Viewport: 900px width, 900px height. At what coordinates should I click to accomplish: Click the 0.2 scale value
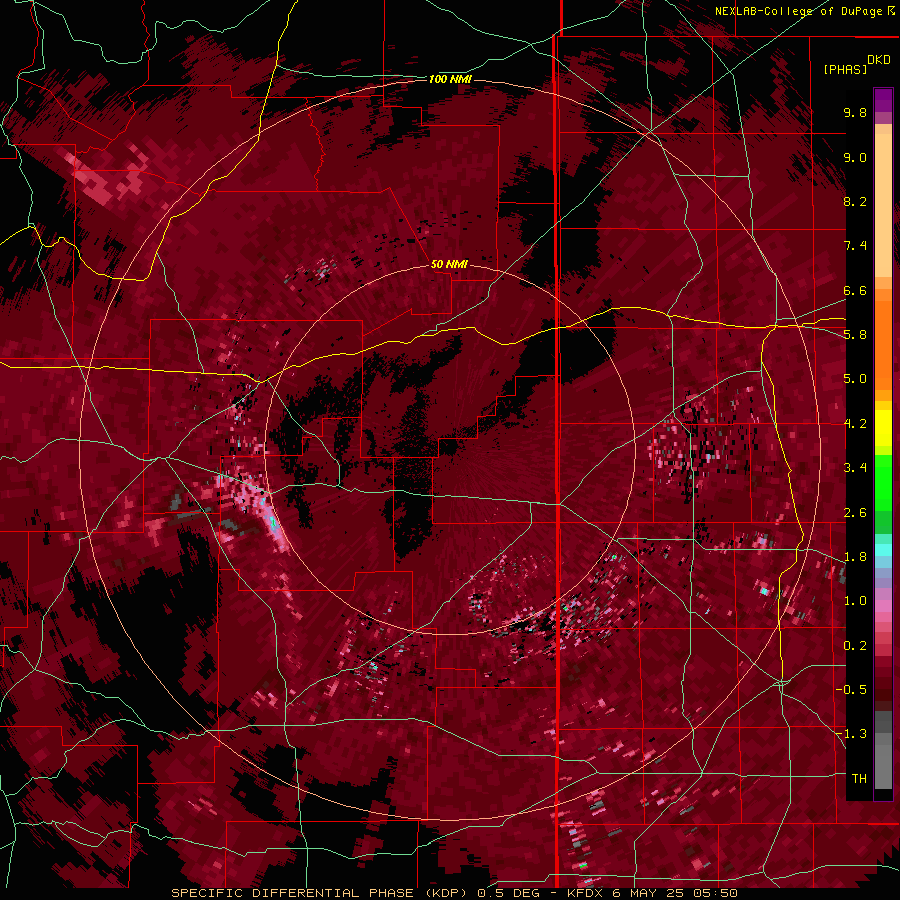click(855, 646)
